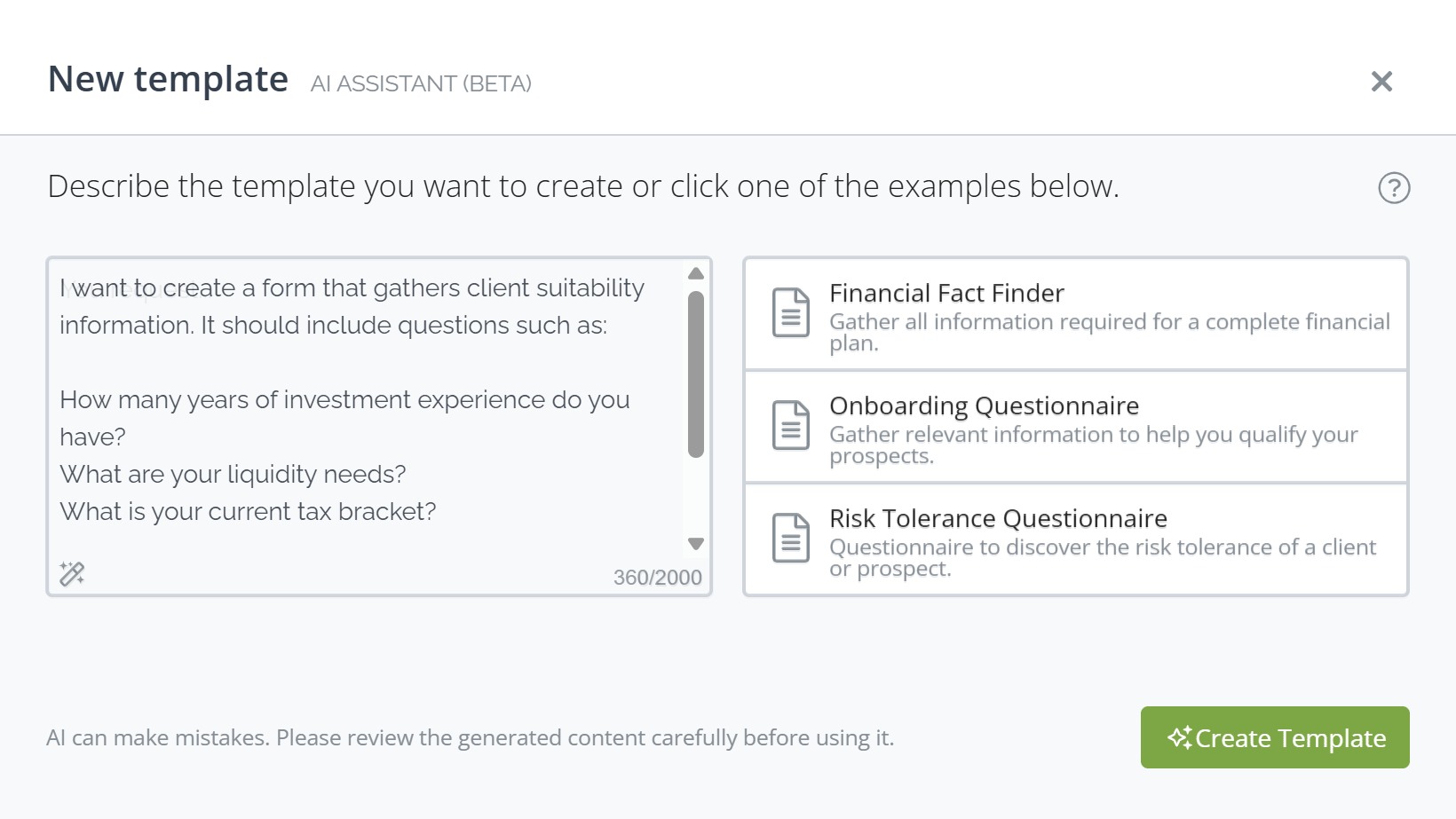Pick the Risk Tolerance Questionnaire example title
Image resolution: width=1456 pixels, height=819 pixels.
coord(998,519)
